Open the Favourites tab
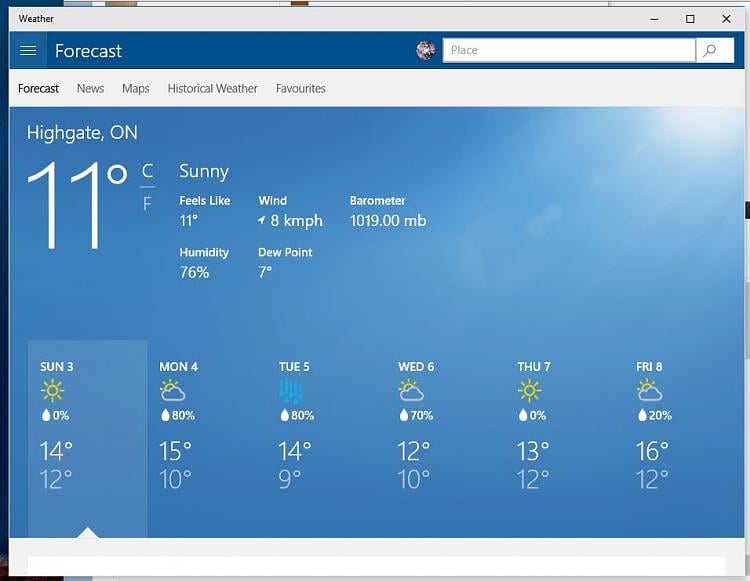750x581 pixels. click(x=301, y=89)
